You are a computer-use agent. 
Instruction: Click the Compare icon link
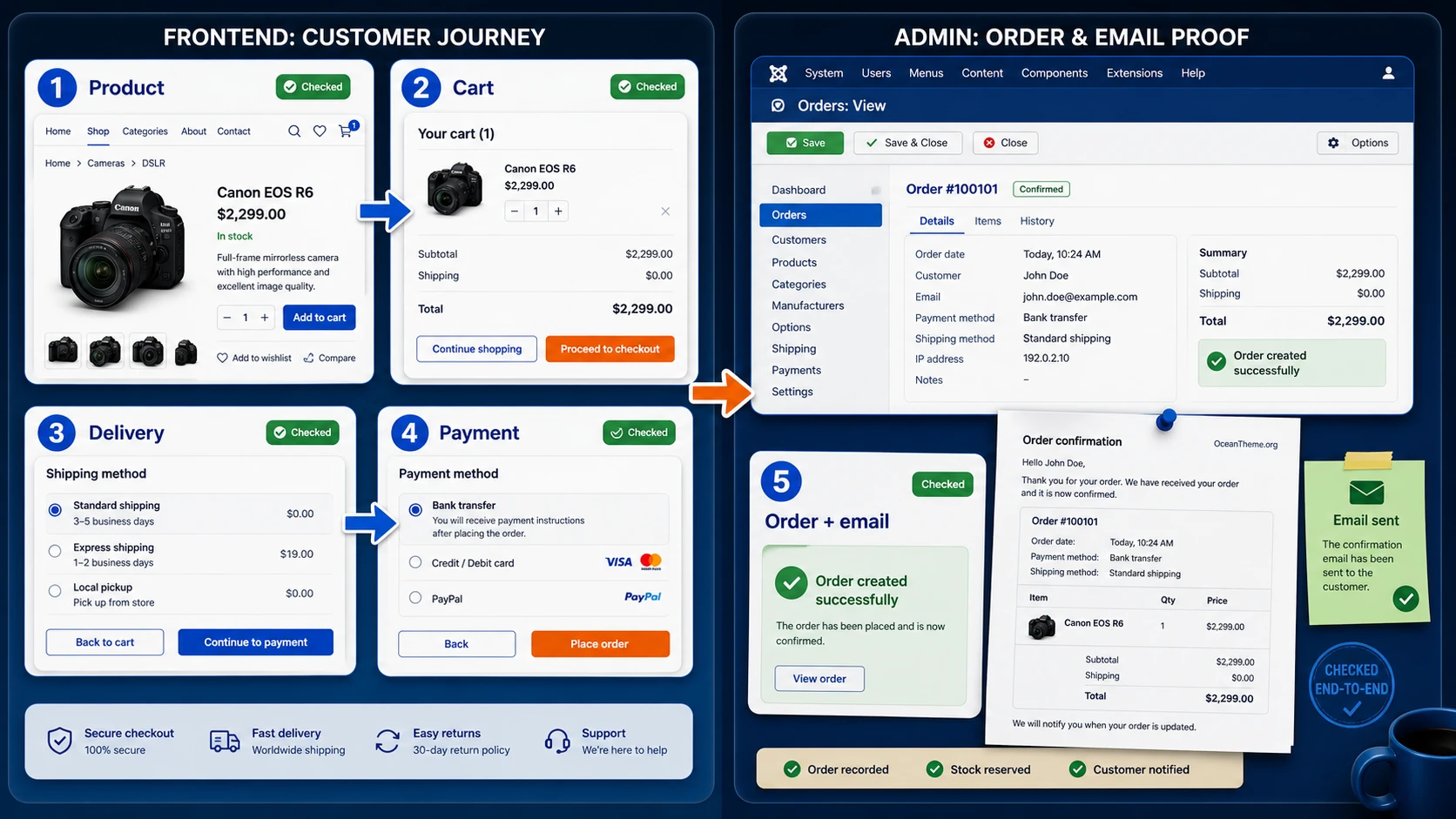tap(329, 358)
